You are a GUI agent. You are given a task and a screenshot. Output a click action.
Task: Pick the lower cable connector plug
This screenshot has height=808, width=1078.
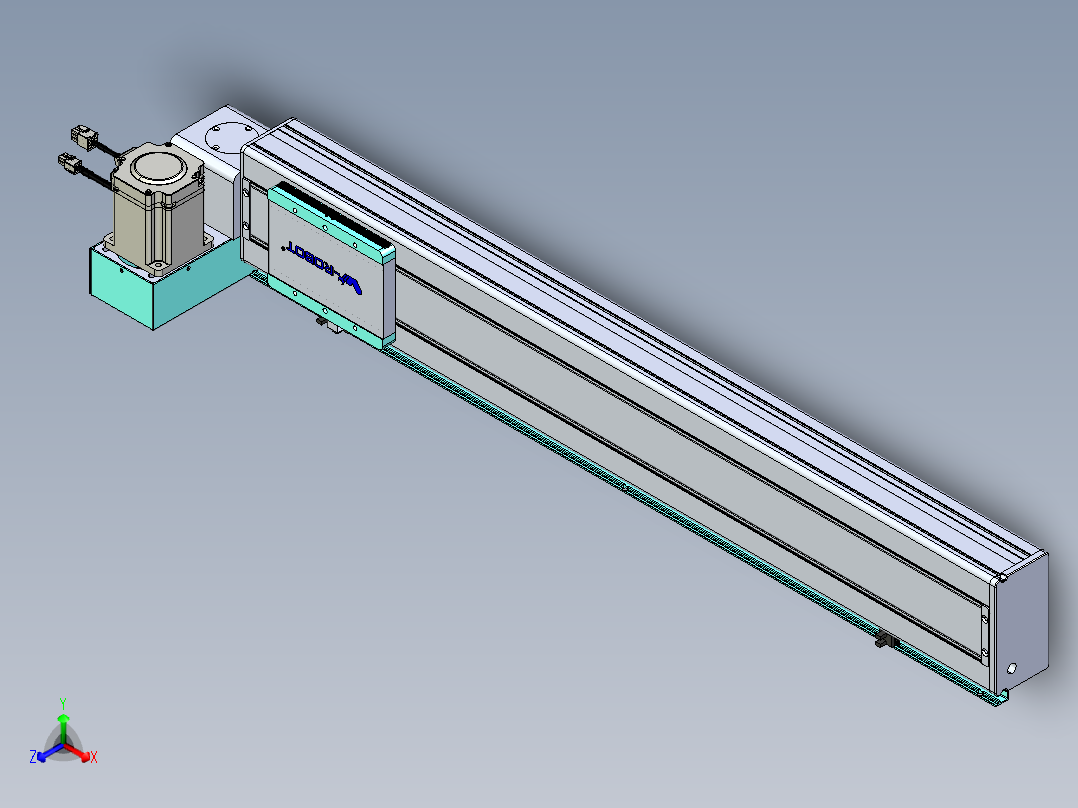pyautogui.click(x=71, y=163)
